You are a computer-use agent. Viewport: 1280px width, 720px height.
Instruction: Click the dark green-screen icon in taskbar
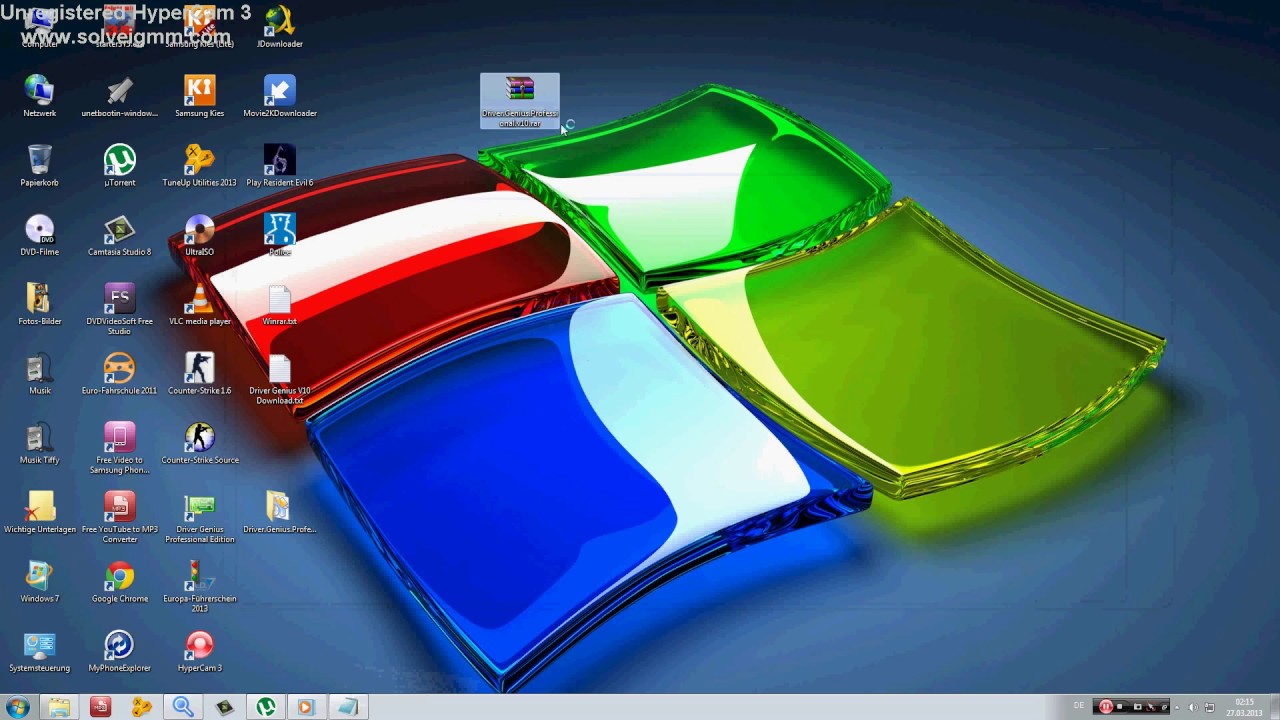[x=225, y=707]
